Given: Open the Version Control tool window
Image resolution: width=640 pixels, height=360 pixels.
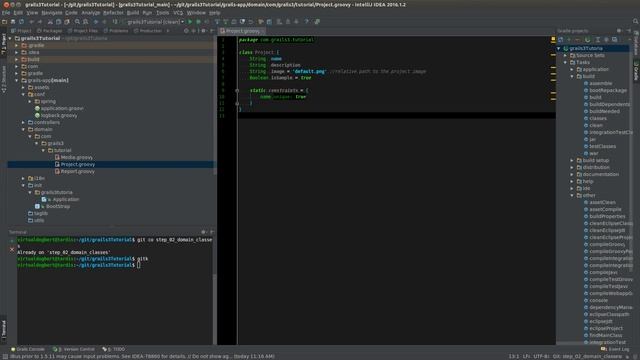Looking at the screenshot, I should 74,349.
